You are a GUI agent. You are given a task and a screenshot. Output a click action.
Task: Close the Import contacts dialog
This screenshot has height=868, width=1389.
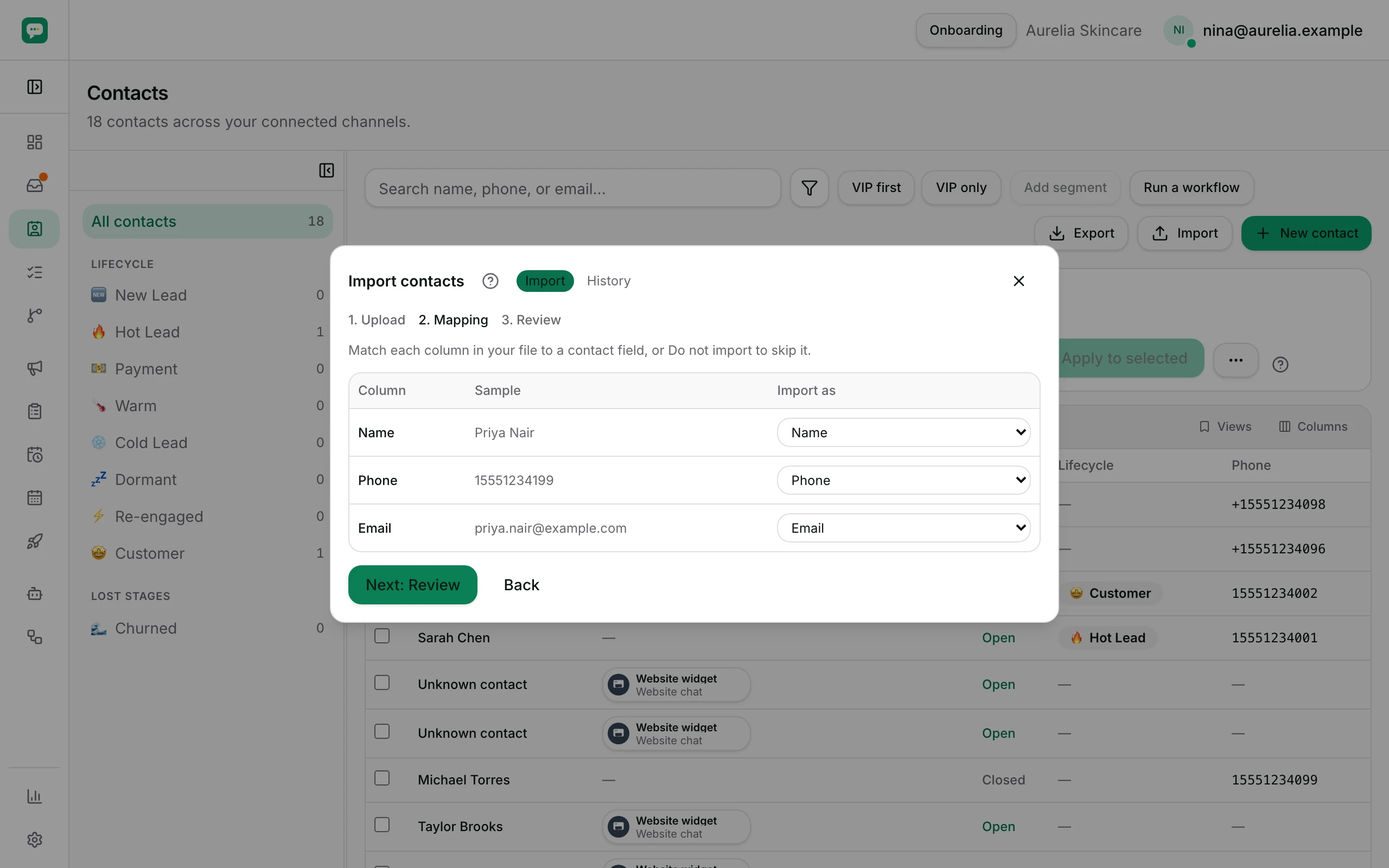[1019, 280]
